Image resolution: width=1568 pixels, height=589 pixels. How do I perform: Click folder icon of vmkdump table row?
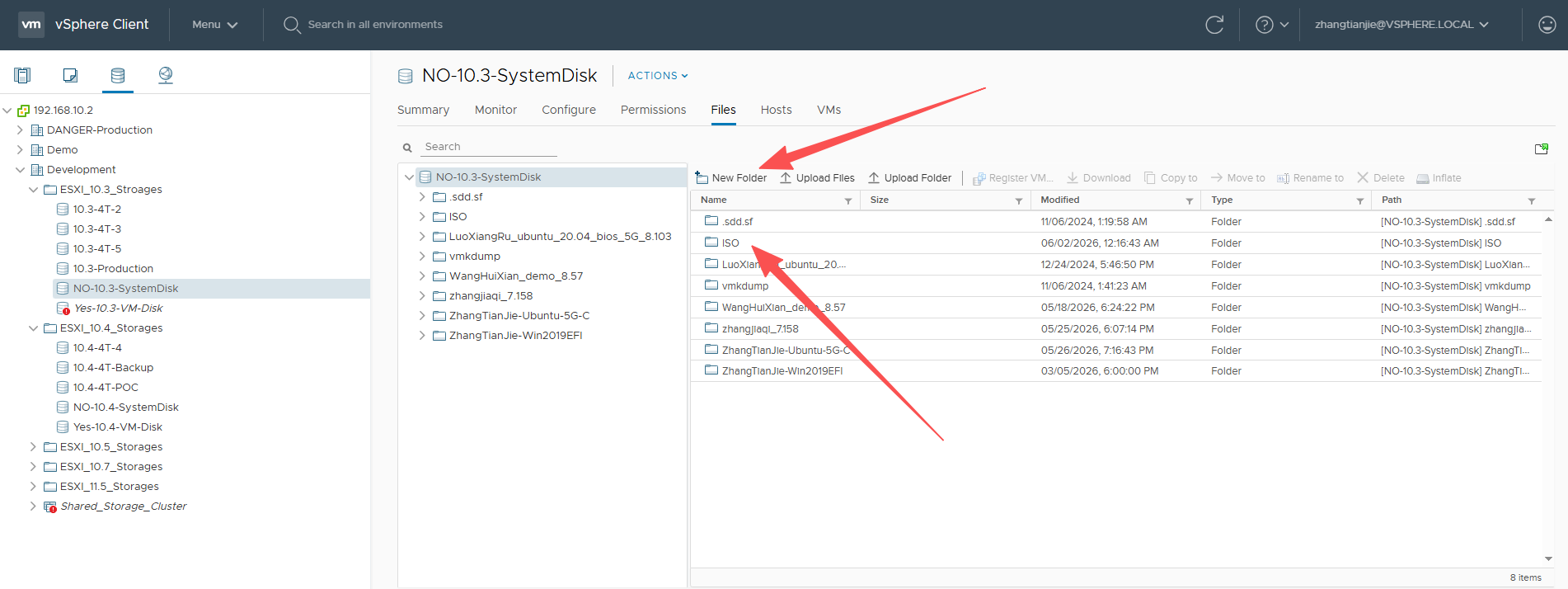pyautogui.click(x=711, y=285)
